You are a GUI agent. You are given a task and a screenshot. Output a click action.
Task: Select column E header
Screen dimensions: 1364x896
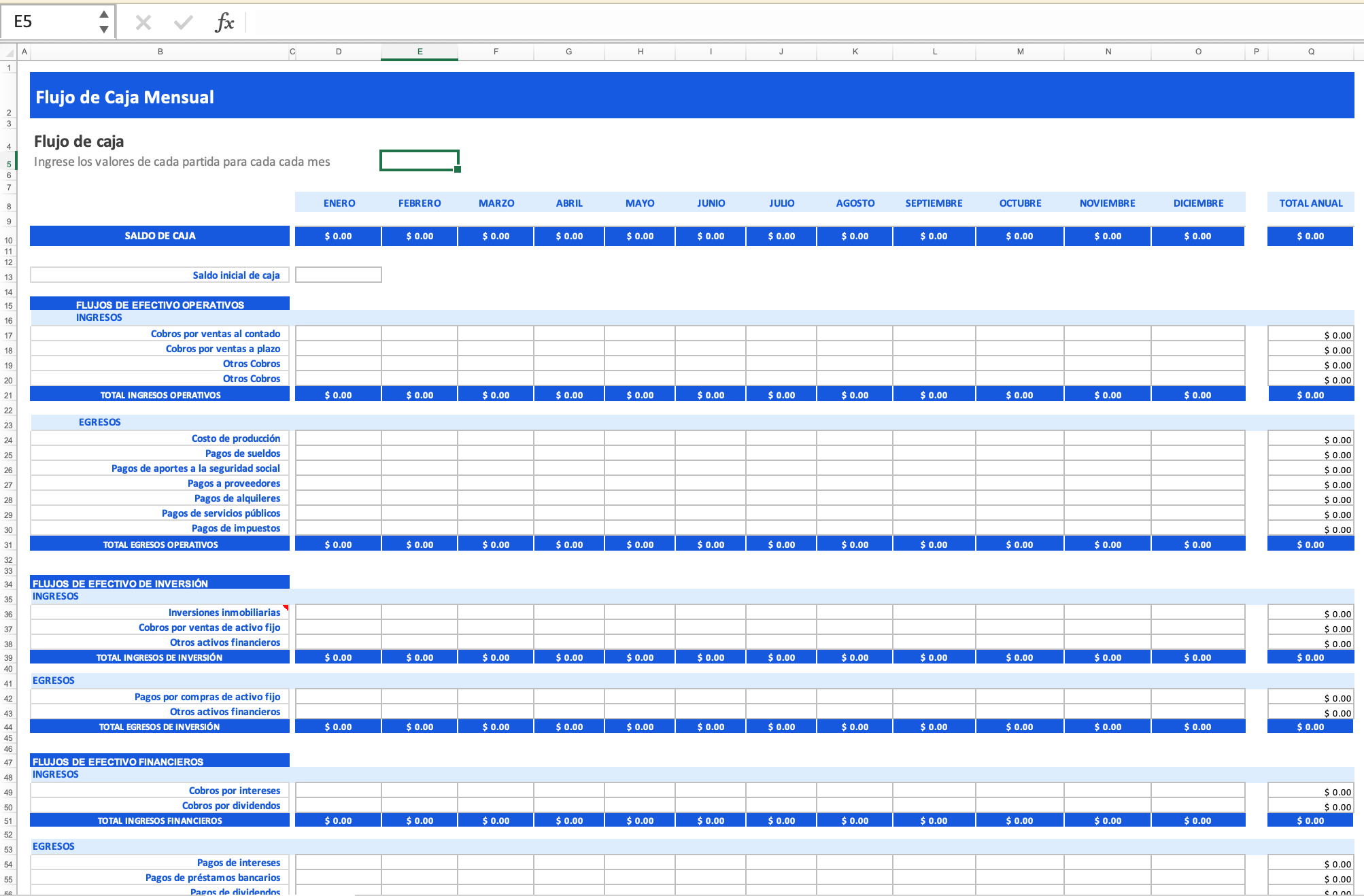coord(420,52)
